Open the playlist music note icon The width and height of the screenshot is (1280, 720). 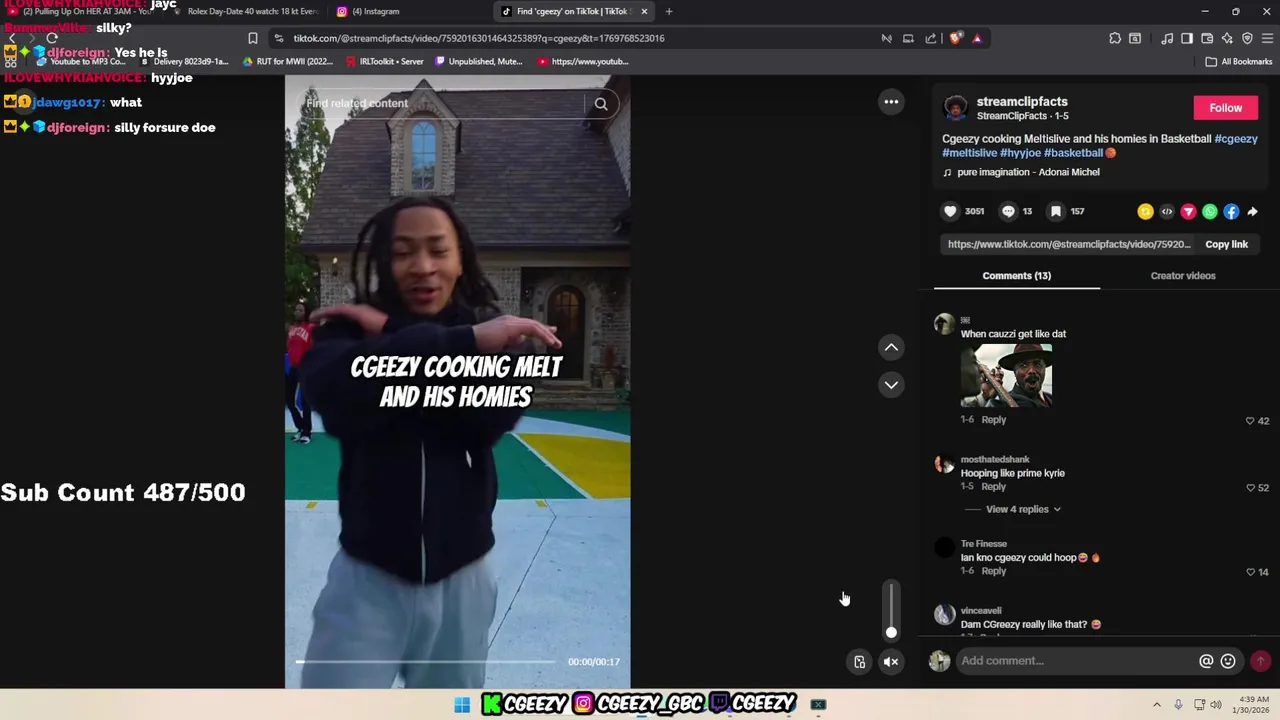(1167, 38)
